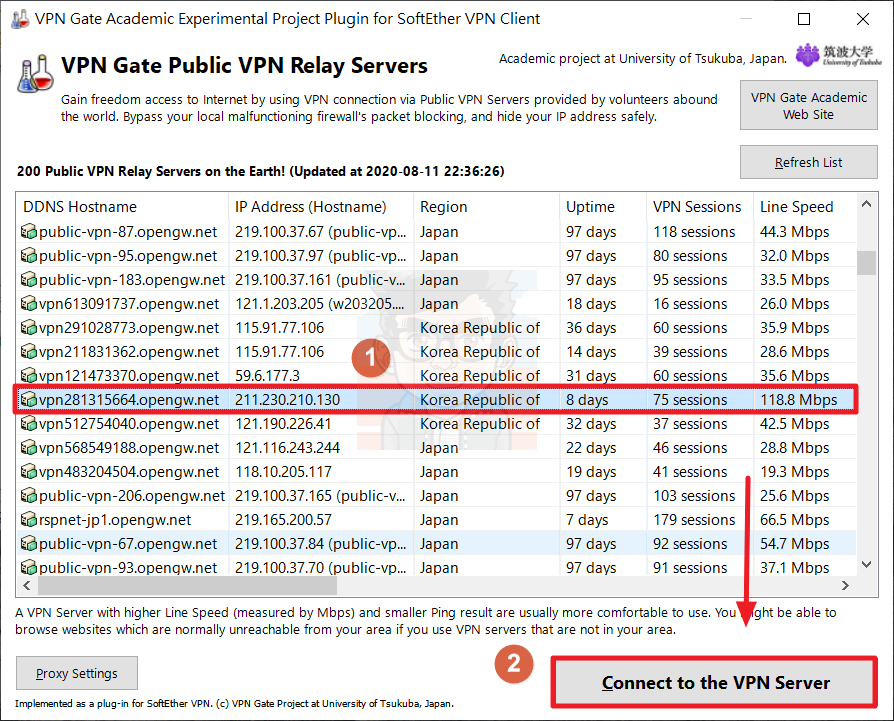The height and width of the screenshot is (721, 894).
Task: Click the VPN Gate flask logo icon
Action: 35,74
